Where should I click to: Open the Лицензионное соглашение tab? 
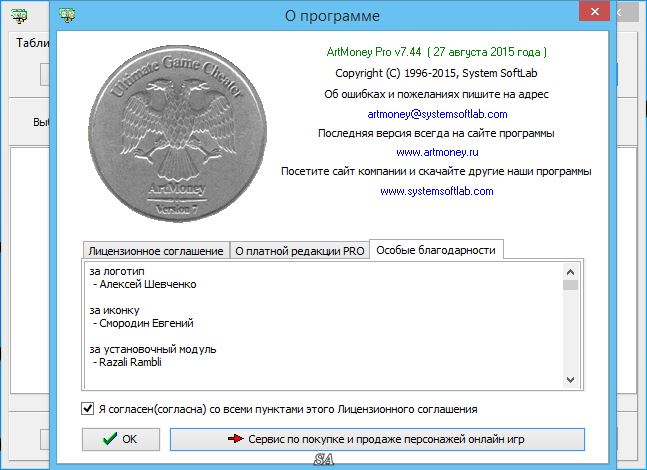point(156,250)
